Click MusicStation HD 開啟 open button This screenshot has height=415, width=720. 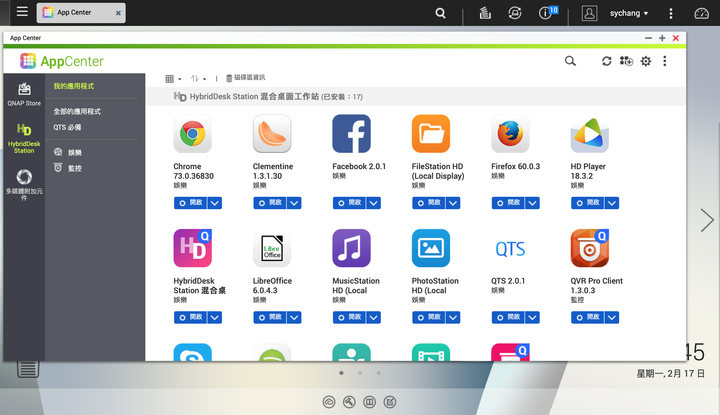pos(349,317)
